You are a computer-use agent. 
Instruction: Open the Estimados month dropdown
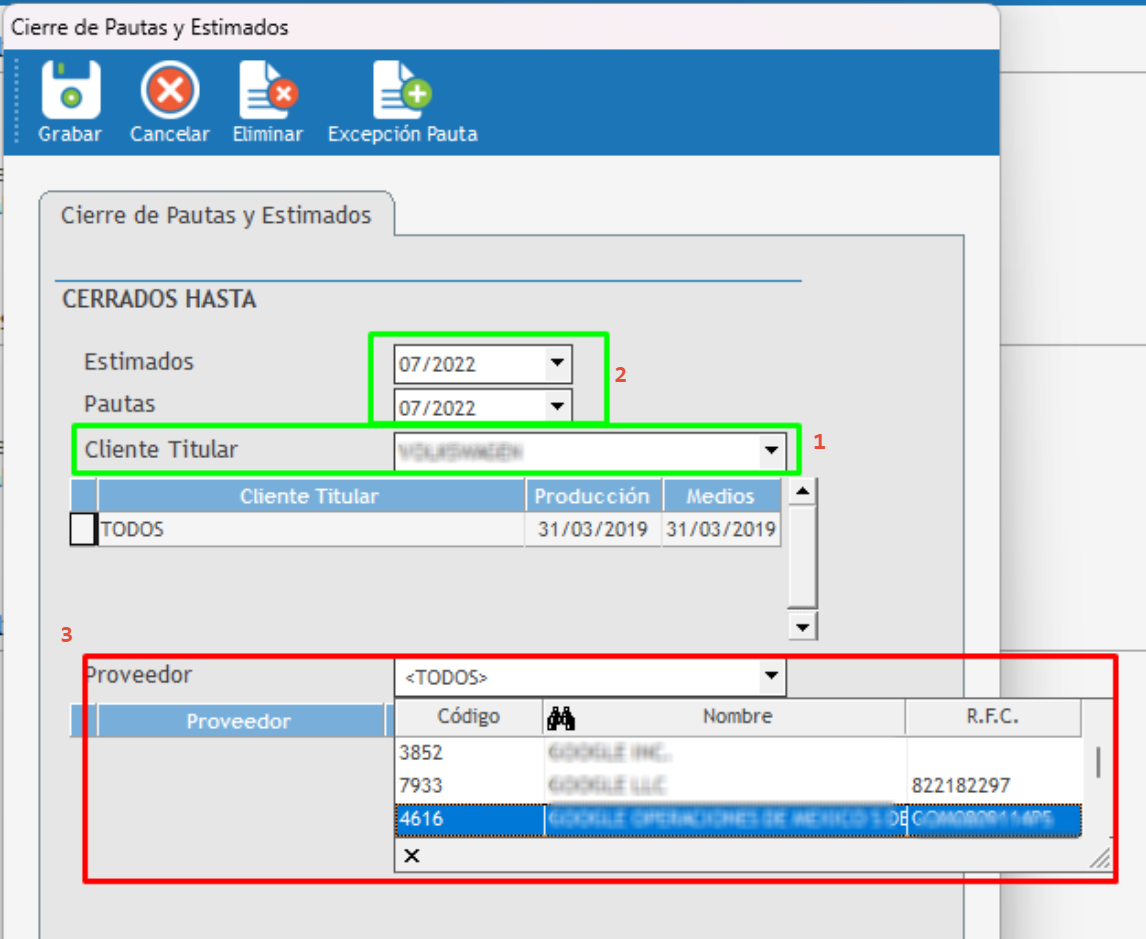(557, 363)
